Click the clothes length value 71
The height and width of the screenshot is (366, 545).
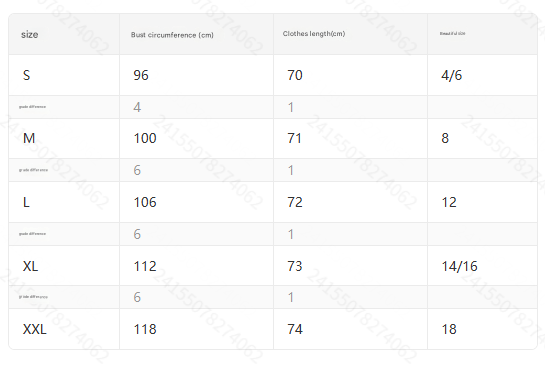(x=294, y=138)
